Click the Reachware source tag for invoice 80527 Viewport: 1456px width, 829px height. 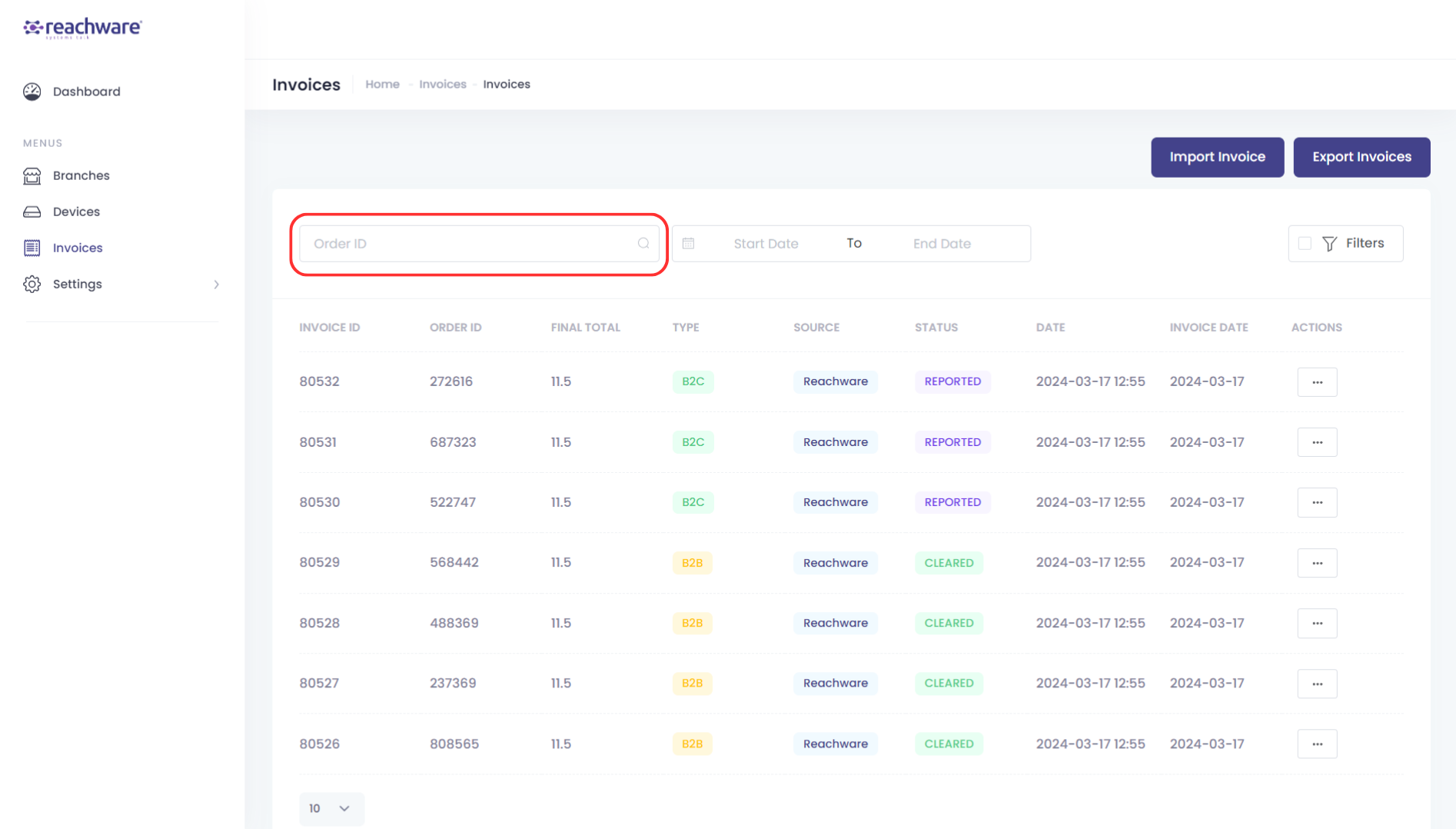(835, 683)
